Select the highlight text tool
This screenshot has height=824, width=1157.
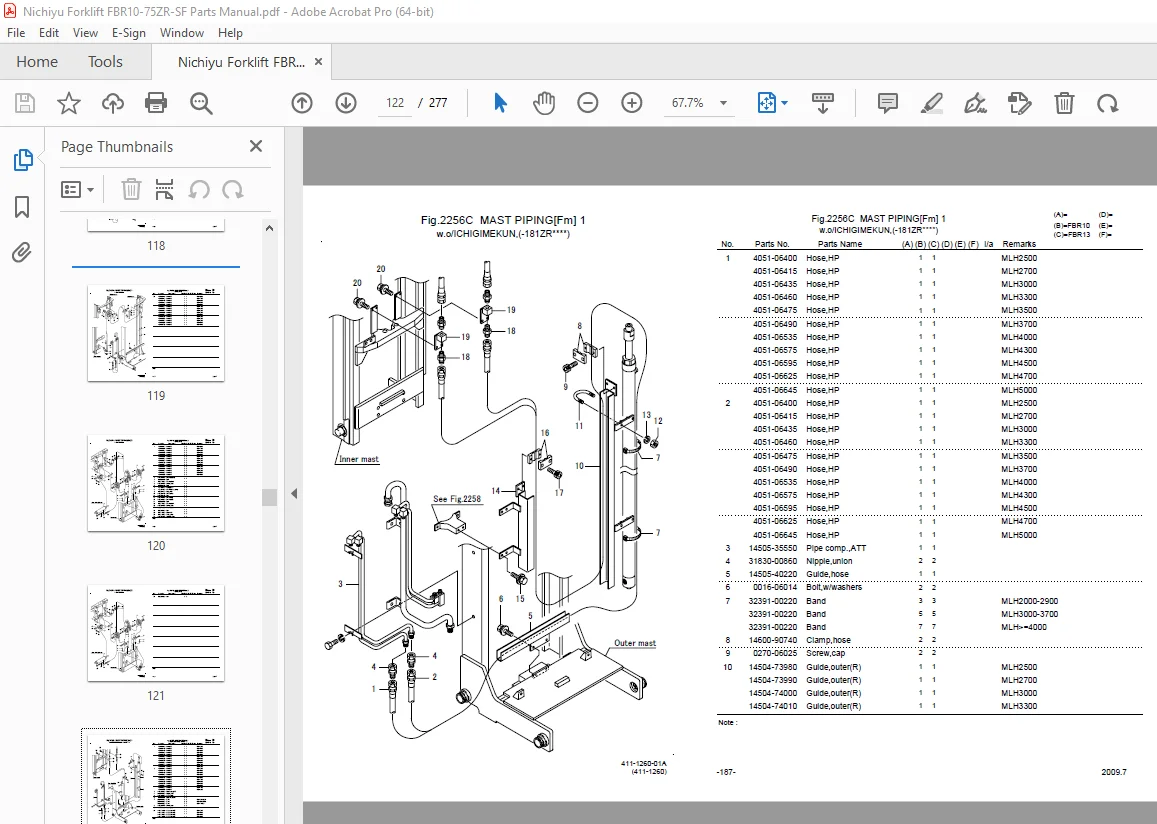pos(932,103)
